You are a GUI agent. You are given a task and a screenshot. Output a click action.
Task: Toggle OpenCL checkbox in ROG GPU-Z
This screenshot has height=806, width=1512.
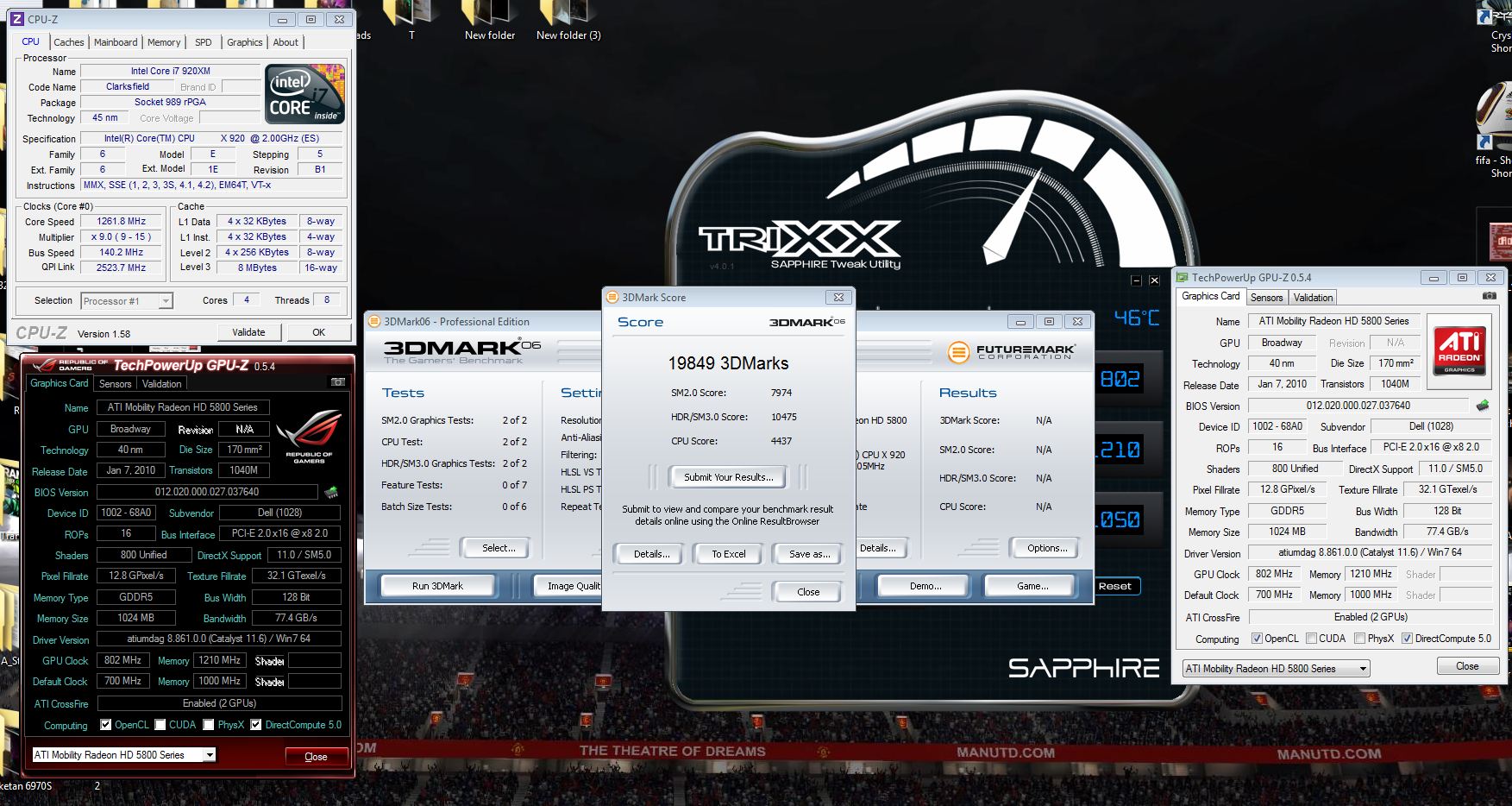106,725
